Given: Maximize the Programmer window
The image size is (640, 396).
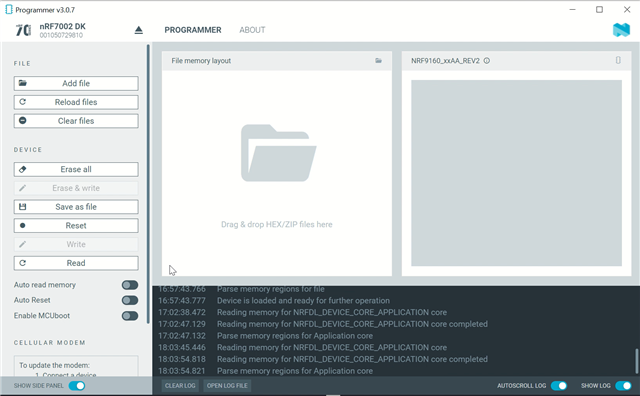Looking at the screenshot, I should pyautogui.click(x=599, y=9).
